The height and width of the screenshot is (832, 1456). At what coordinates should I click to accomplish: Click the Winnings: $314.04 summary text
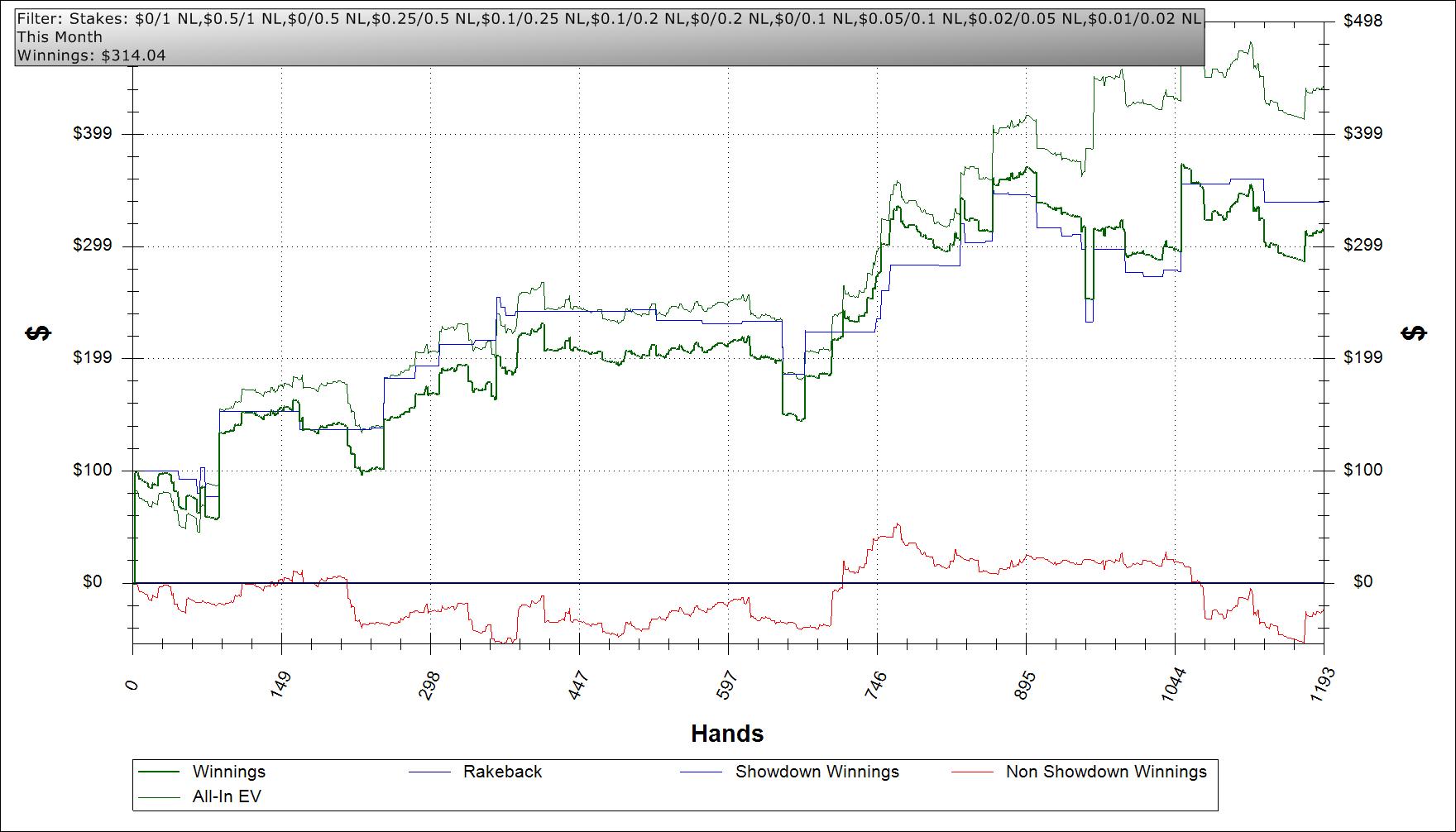click(x=91, y=55)
